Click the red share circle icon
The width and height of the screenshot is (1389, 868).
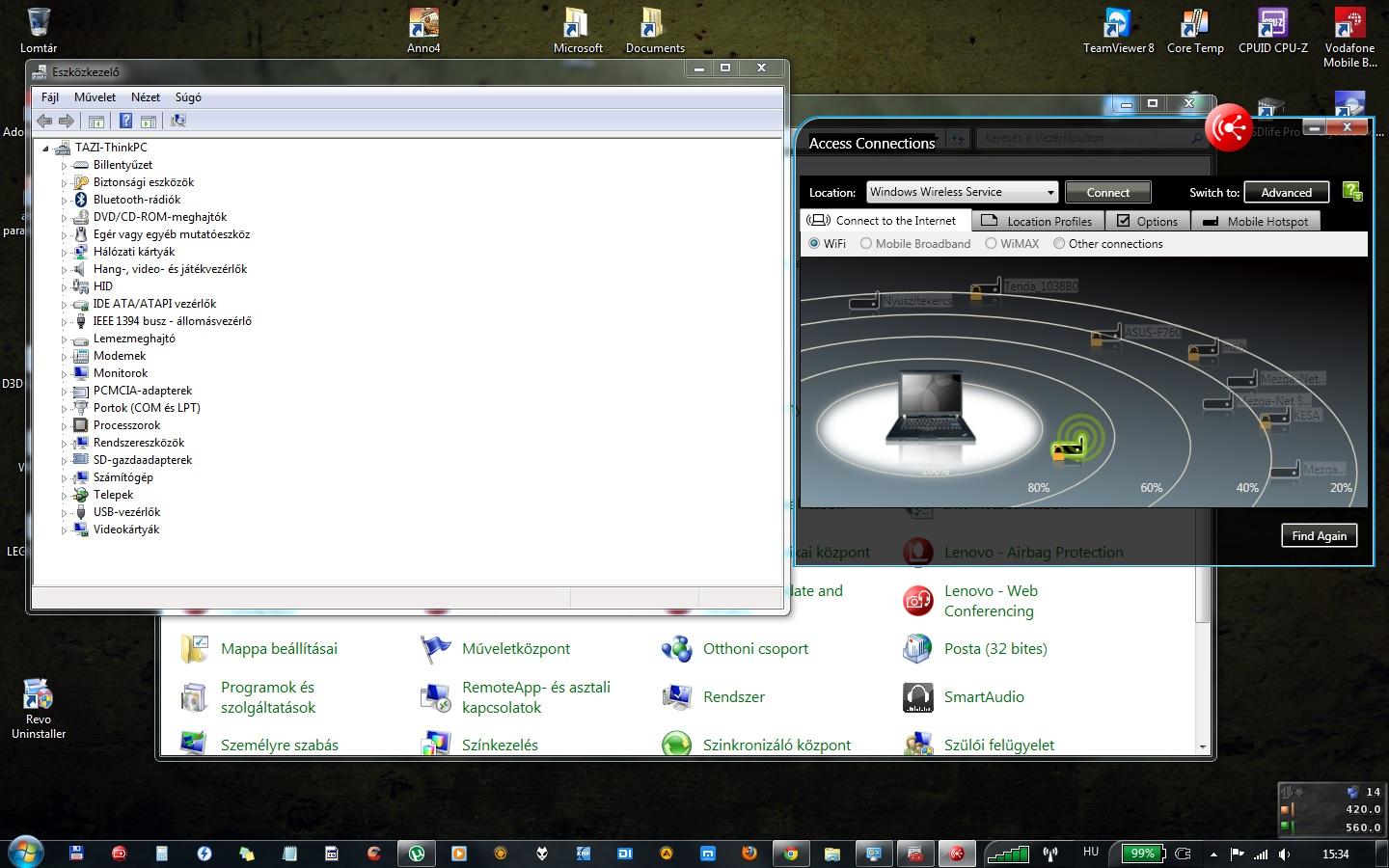[x=1229, y=127]
